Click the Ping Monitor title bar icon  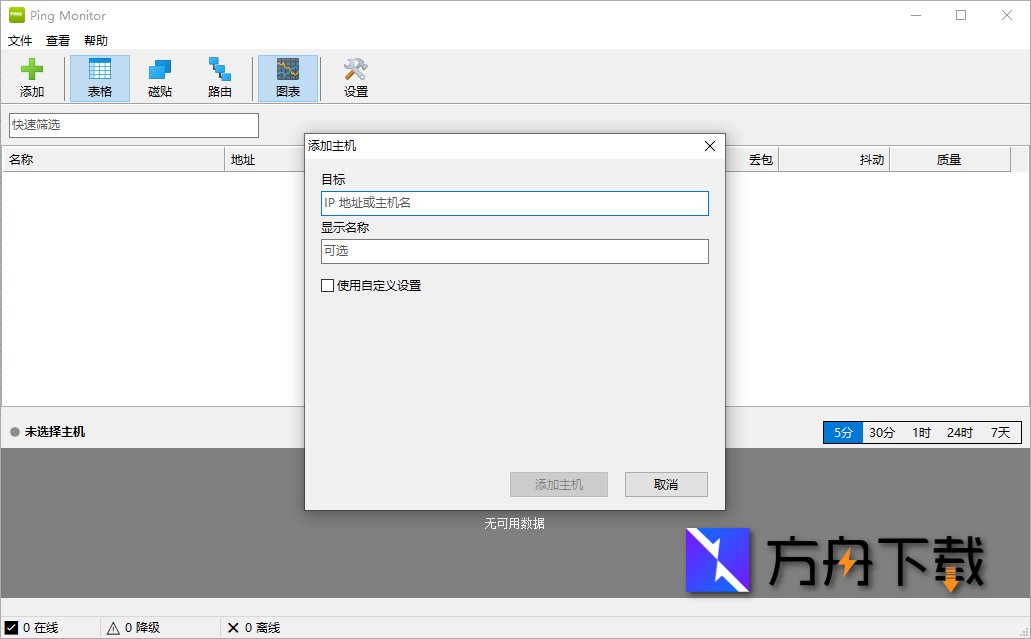point(14,15)
